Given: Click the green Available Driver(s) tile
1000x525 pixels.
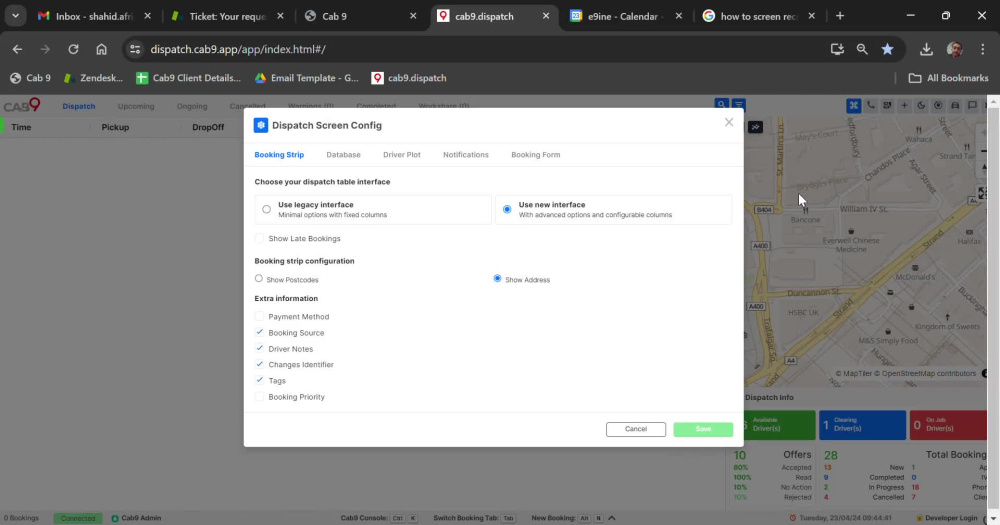Looking at the screenshot, I should pos(779,425).
